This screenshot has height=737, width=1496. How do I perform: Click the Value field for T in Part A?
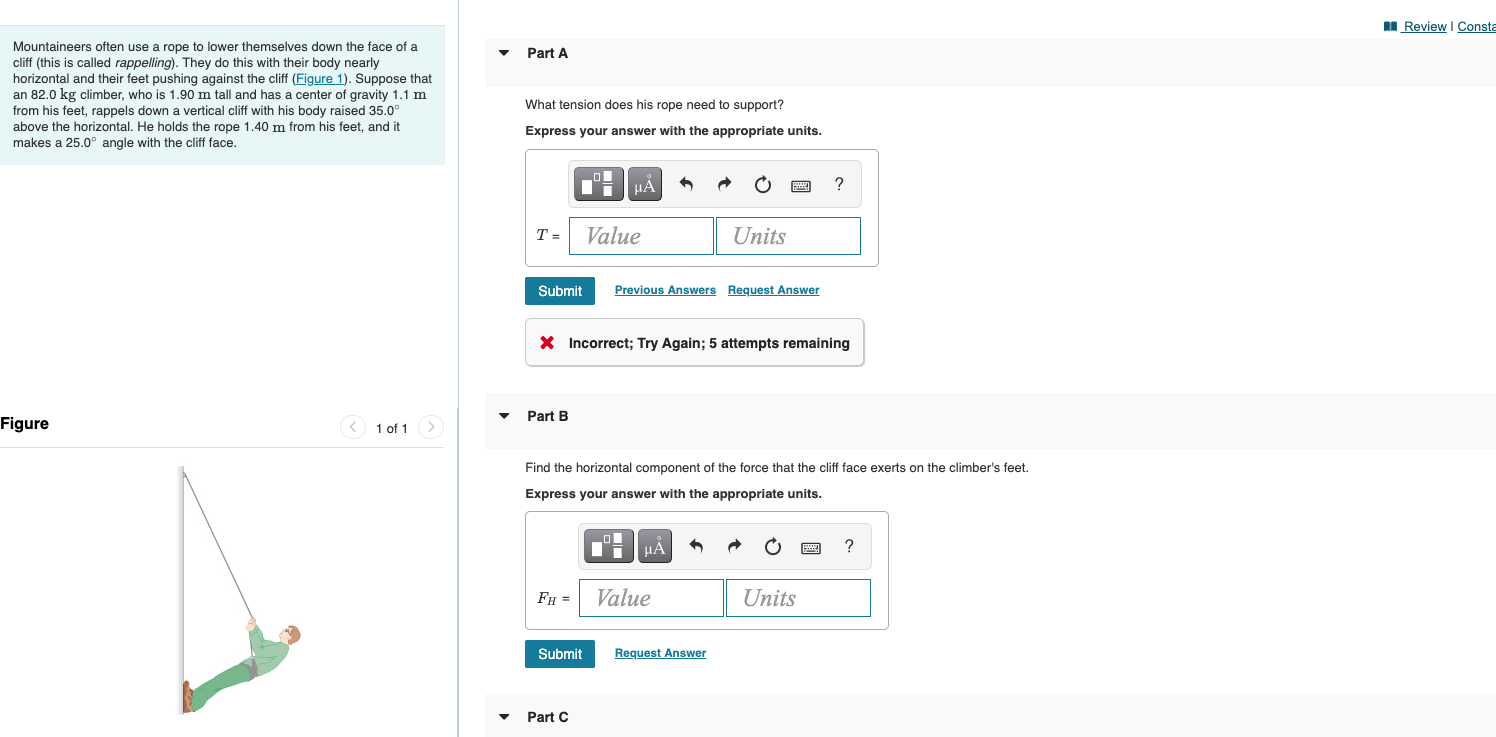[640, 235]
